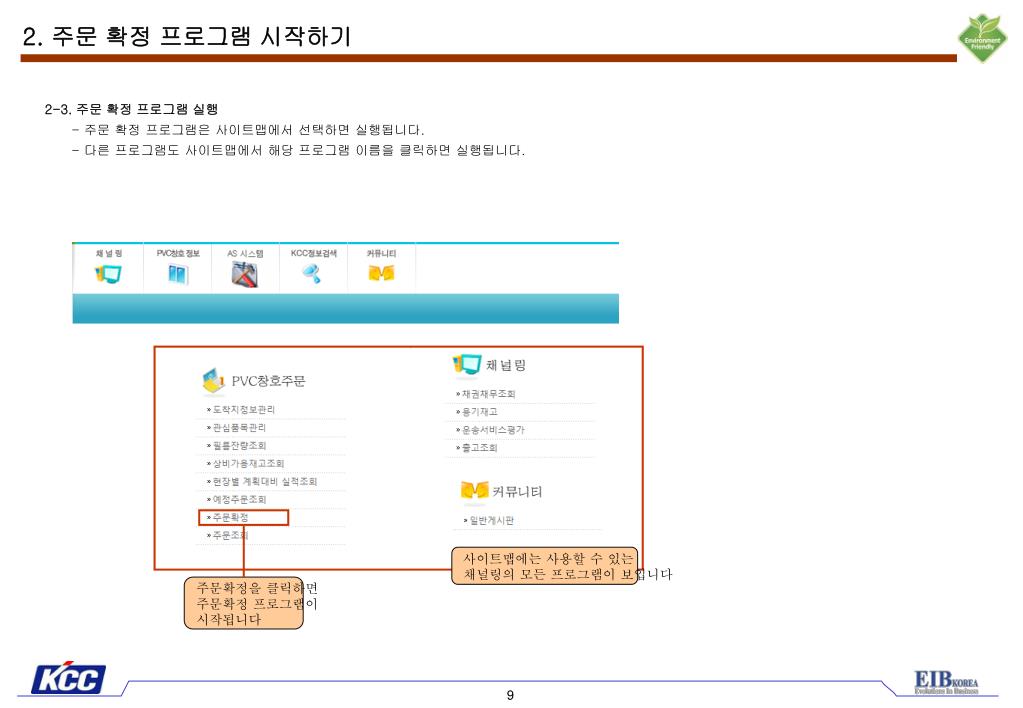
Task: Open the AS 시스템 hammer icon
Action: 245,275
